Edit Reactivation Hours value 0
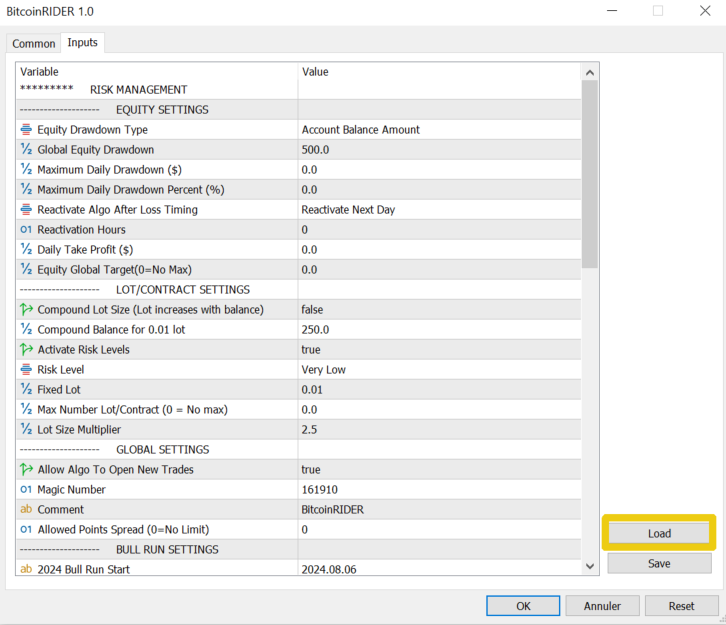 [439, 230]
